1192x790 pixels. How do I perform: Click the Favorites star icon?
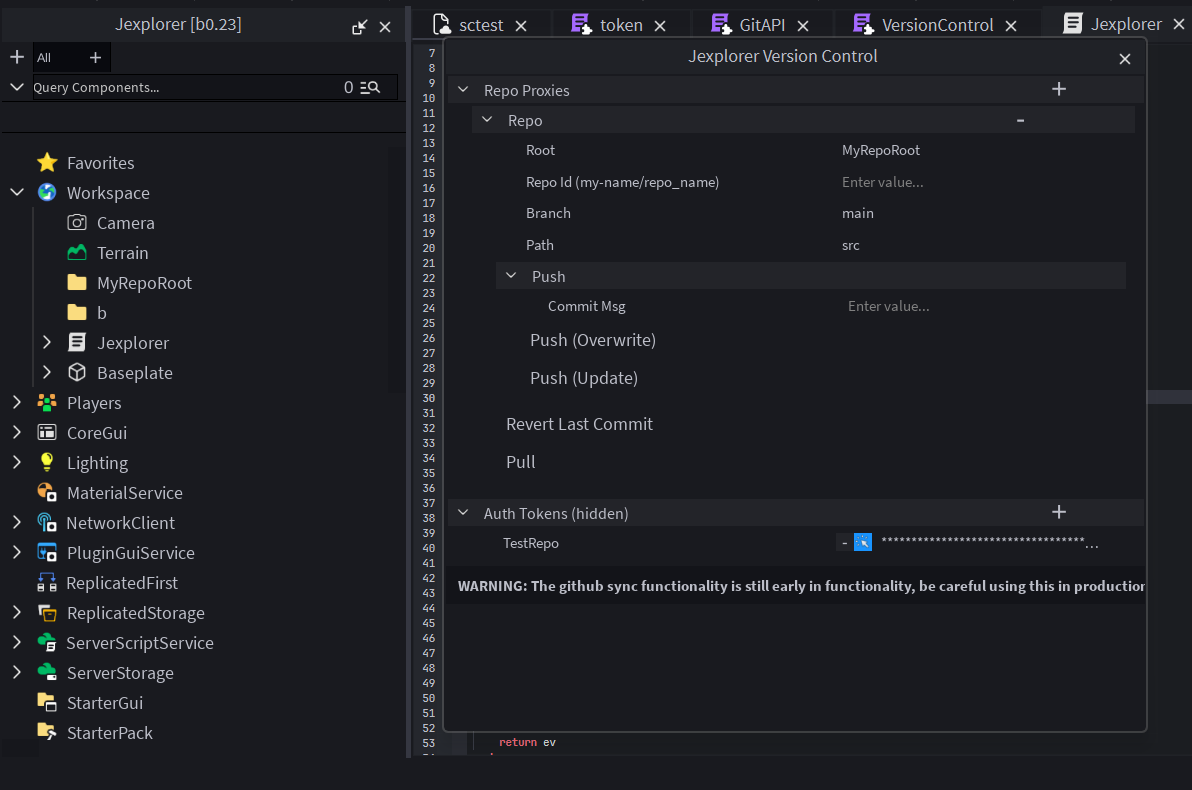(x=47, y=162)
